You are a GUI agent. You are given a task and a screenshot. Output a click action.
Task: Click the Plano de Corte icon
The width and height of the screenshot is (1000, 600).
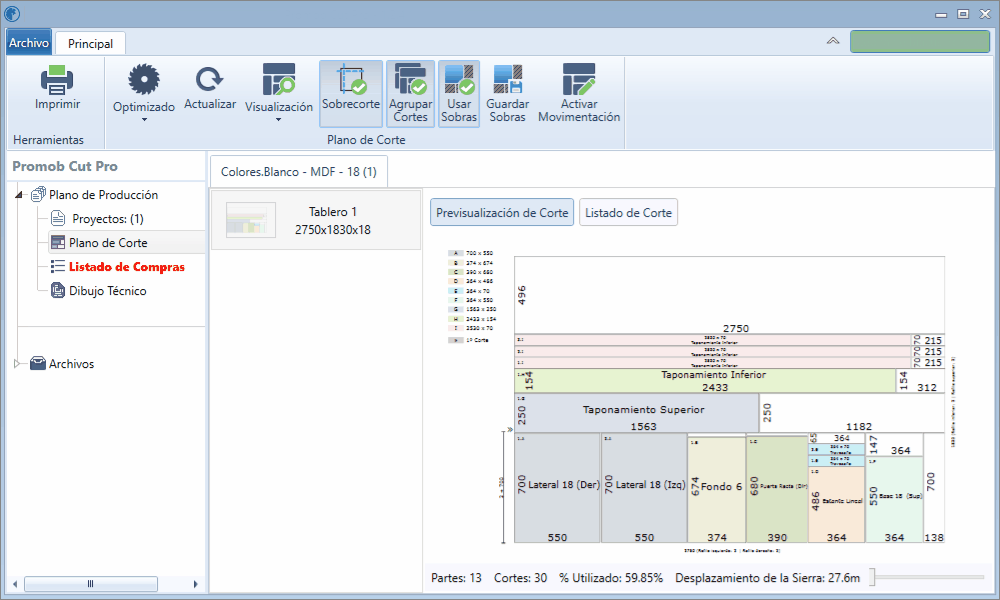(x=58, y=242)
